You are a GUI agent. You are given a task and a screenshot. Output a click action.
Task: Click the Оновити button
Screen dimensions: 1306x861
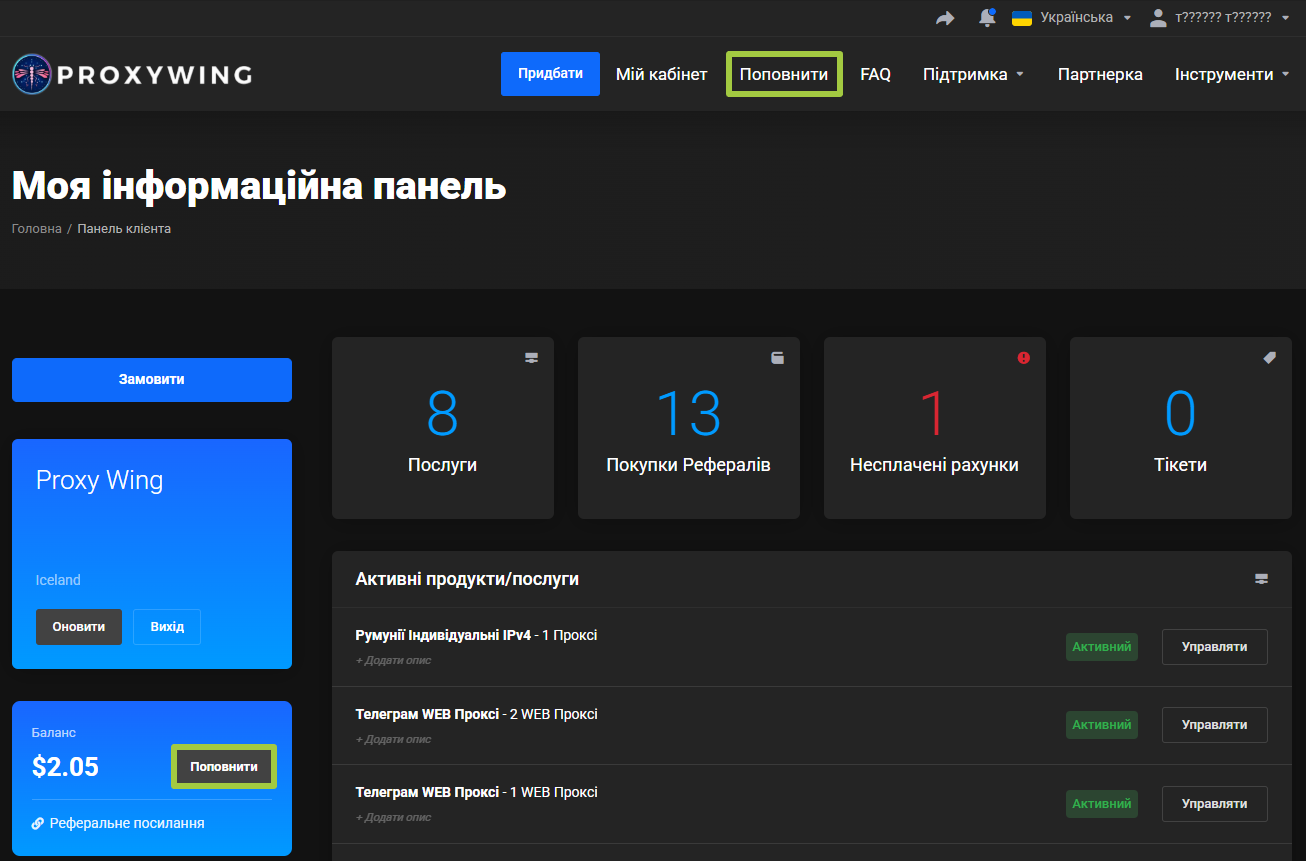coord(79,627)
